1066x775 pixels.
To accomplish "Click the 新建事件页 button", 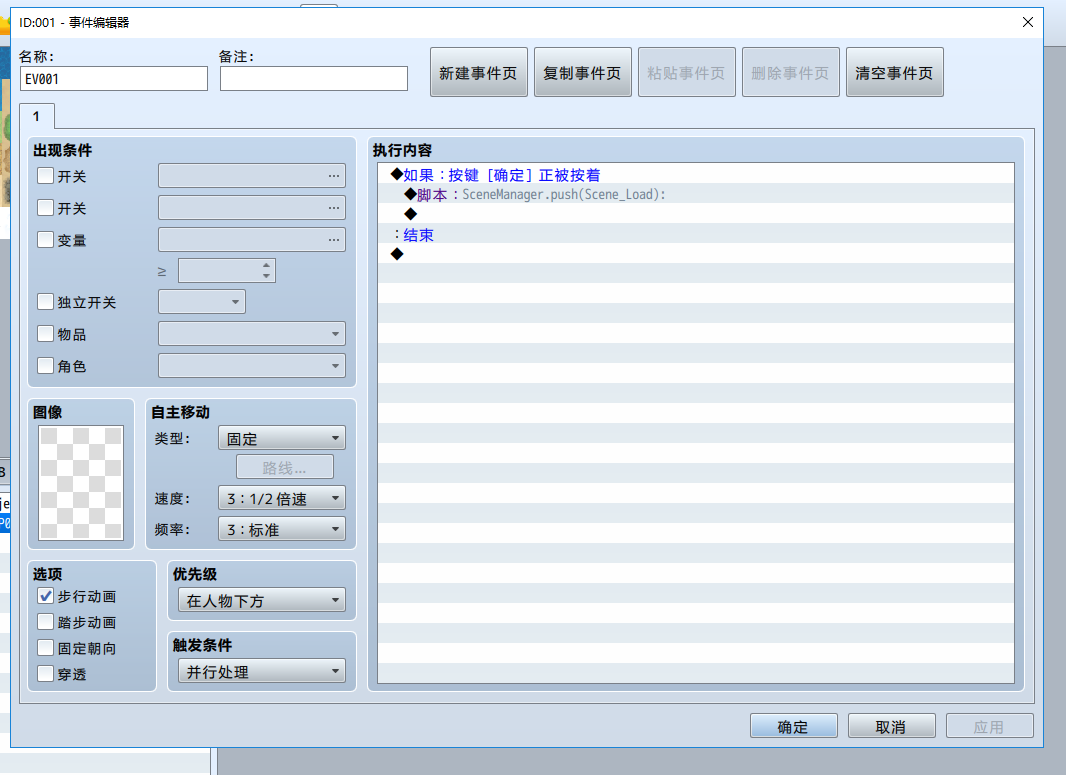I will point(479,72).
